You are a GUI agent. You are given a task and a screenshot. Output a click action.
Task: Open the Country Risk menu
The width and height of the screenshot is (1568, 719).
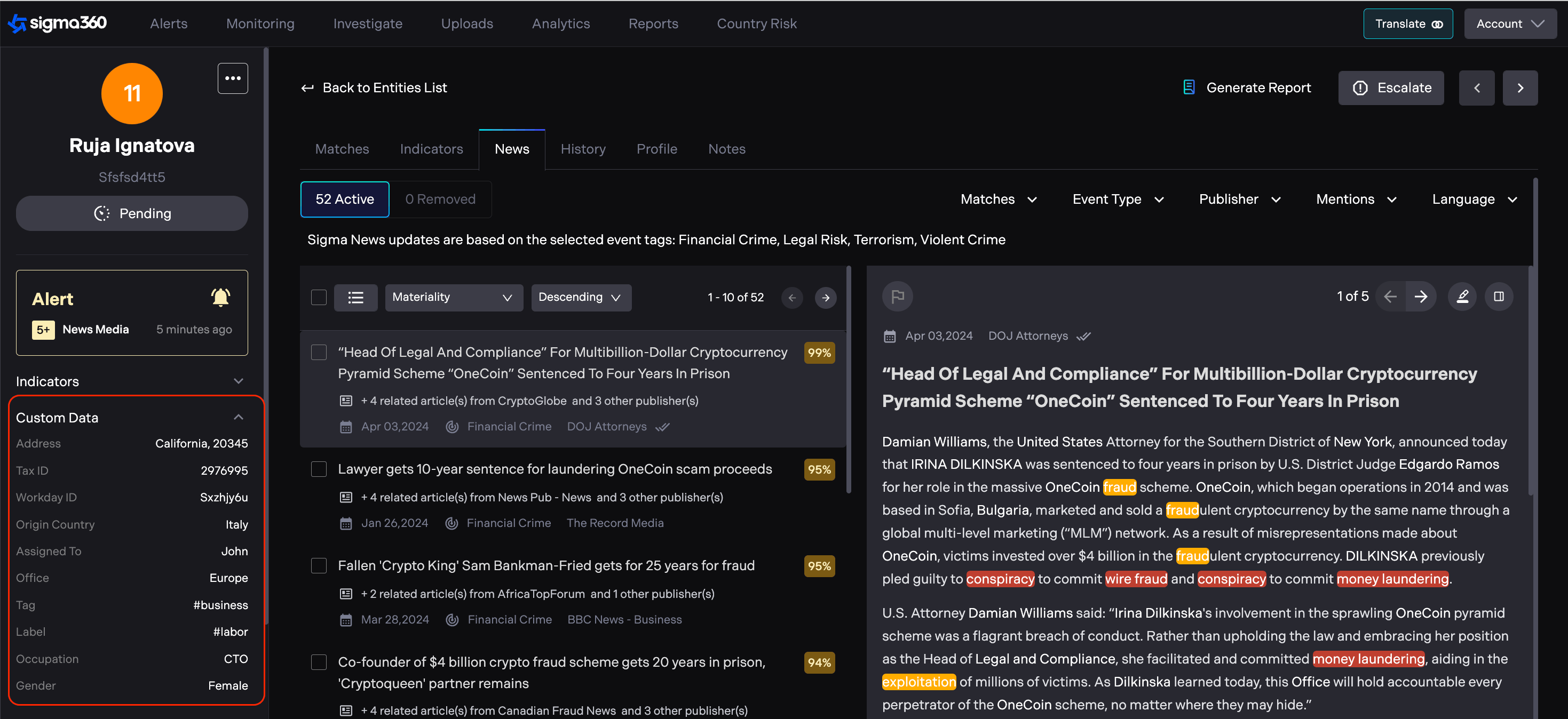[756, 23]
